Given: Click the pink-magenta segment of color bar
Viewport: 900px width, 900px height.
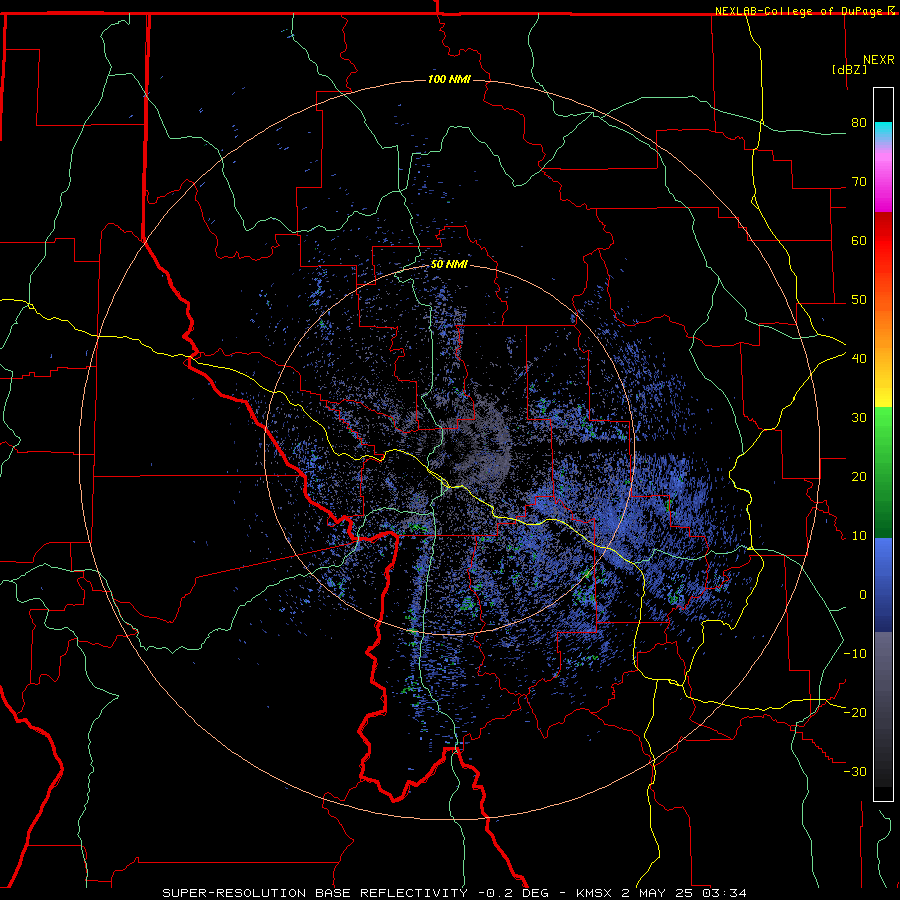Looking at the screenshot, I should pos(883,178).
